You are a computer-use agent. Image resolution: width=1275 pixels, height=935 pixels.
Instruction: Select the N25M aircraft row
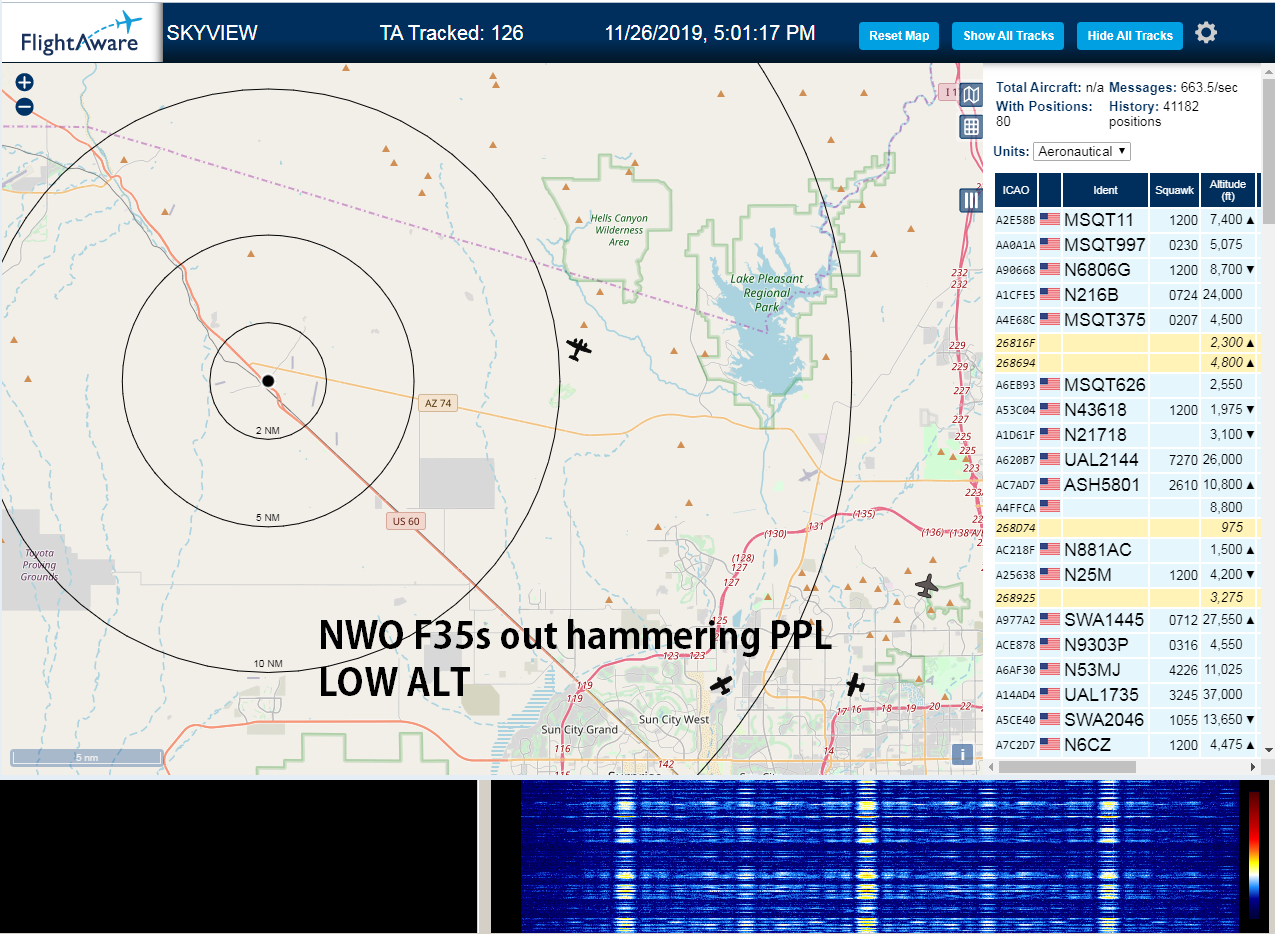(x=1125, y=575)
